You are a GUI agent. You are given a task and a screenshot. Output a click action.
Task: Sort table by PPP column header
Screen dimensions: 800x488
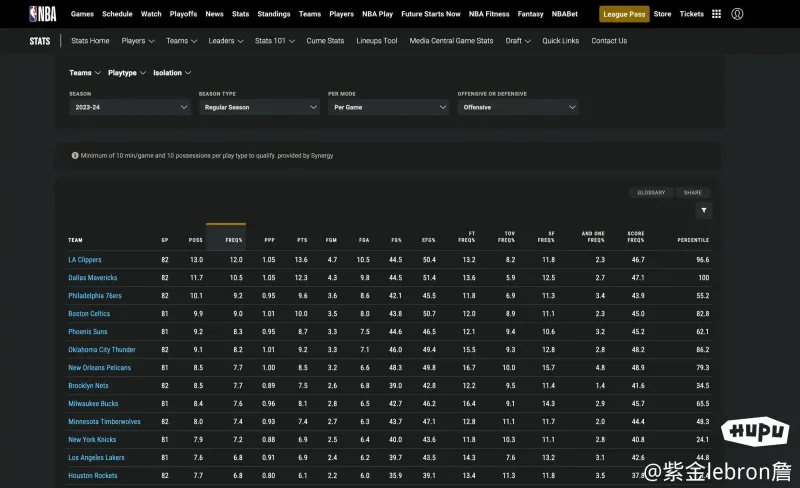269,240
